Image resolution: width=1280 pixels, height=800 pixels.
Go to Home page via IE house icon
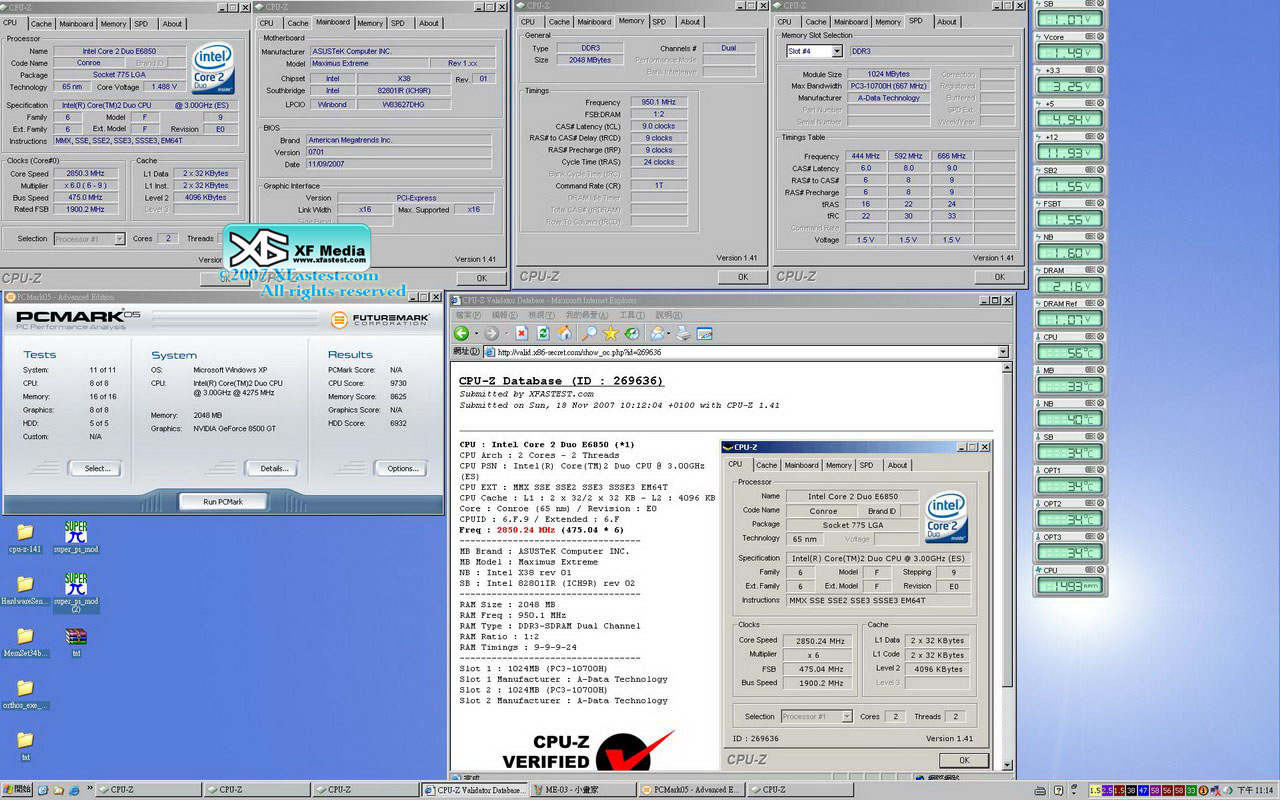(565, 333)
